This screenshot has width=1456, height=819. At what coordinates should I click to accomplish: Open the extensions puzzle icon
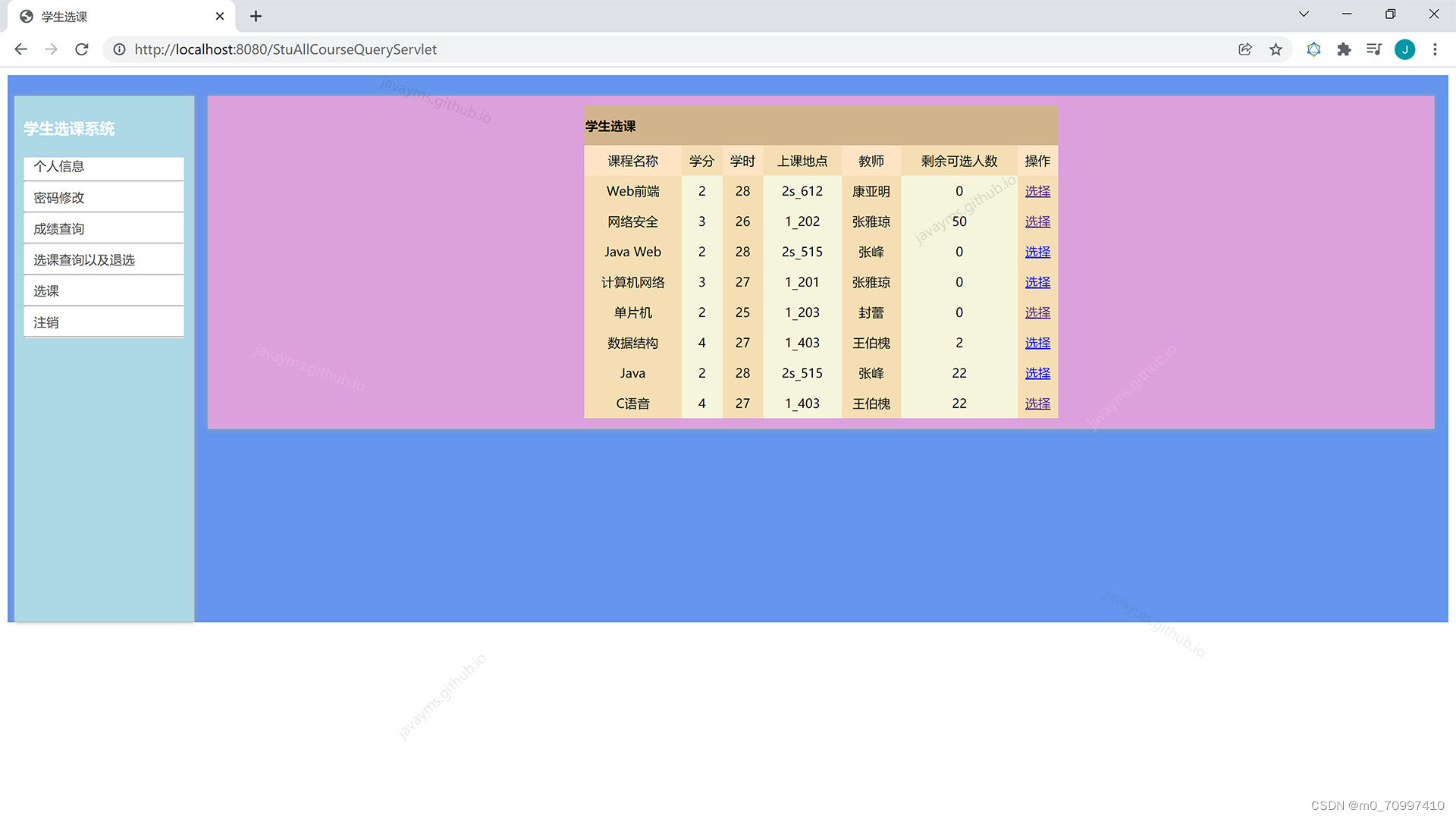(1344, 49)
